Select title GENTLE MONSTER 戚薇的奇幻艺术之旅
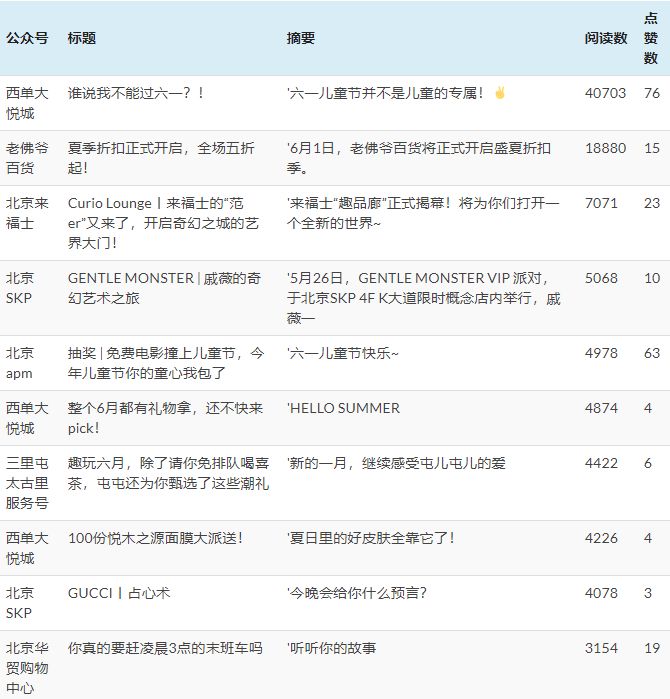This screenshot has height=699, width=670. [164, 288]
